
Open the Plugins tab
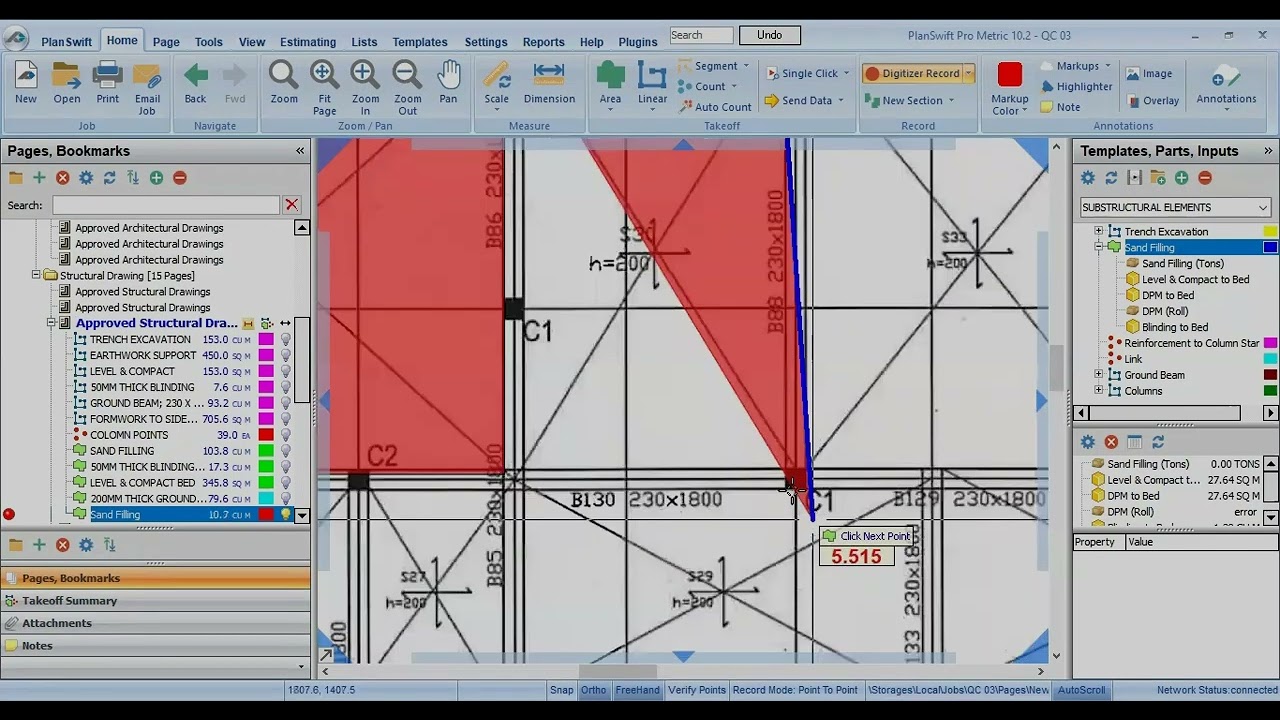coord(637,42)
